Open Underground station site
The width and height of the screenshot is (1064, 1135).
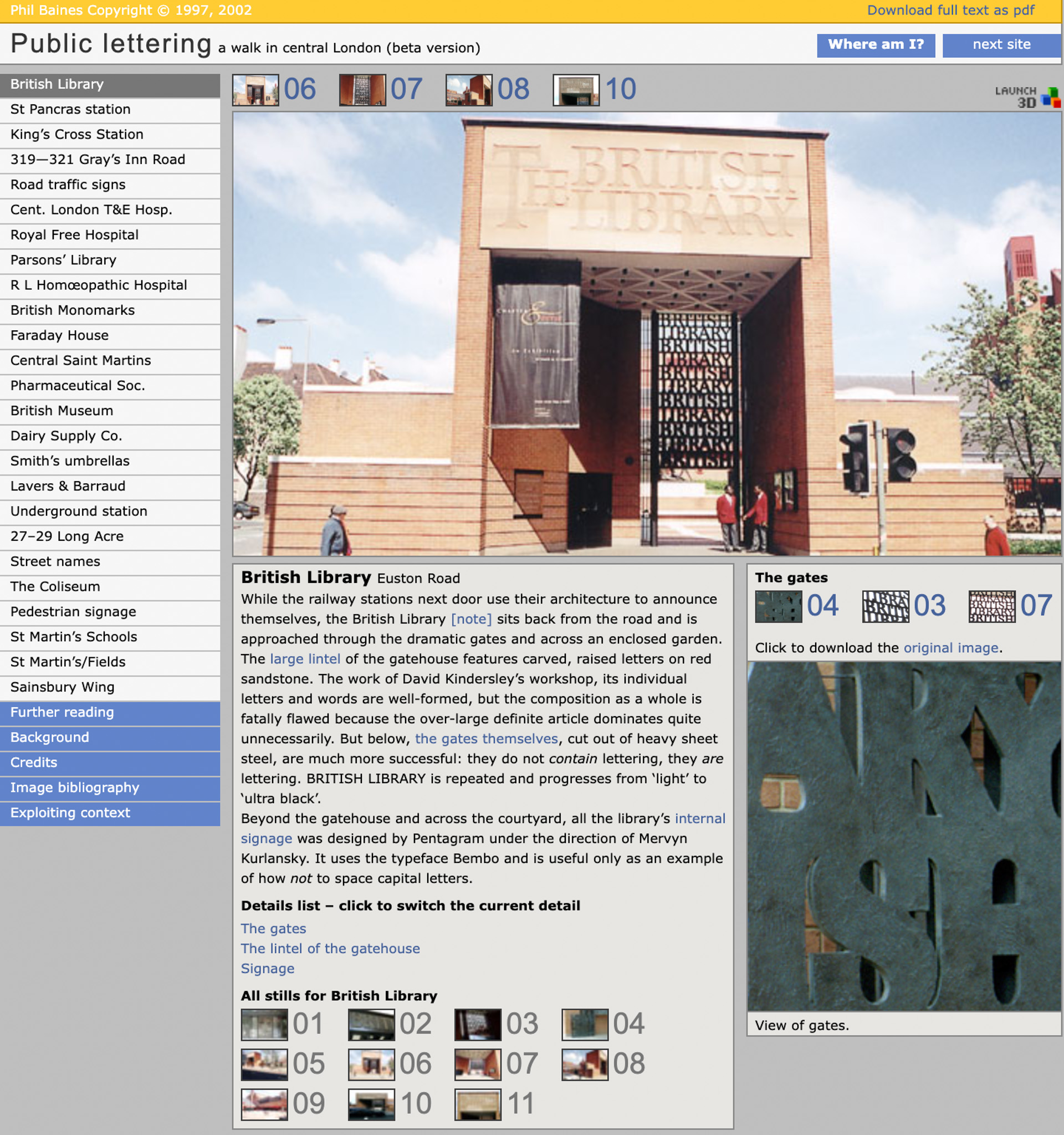pyautogui.click(x=110, y=512)
